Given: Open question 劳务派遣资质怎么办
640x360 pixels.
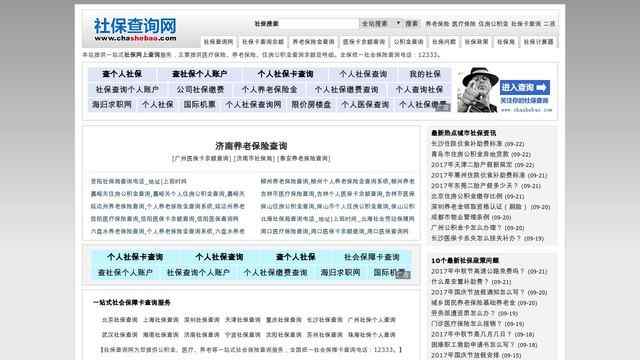Looking at the screenshot, I should tap(463, 313).
